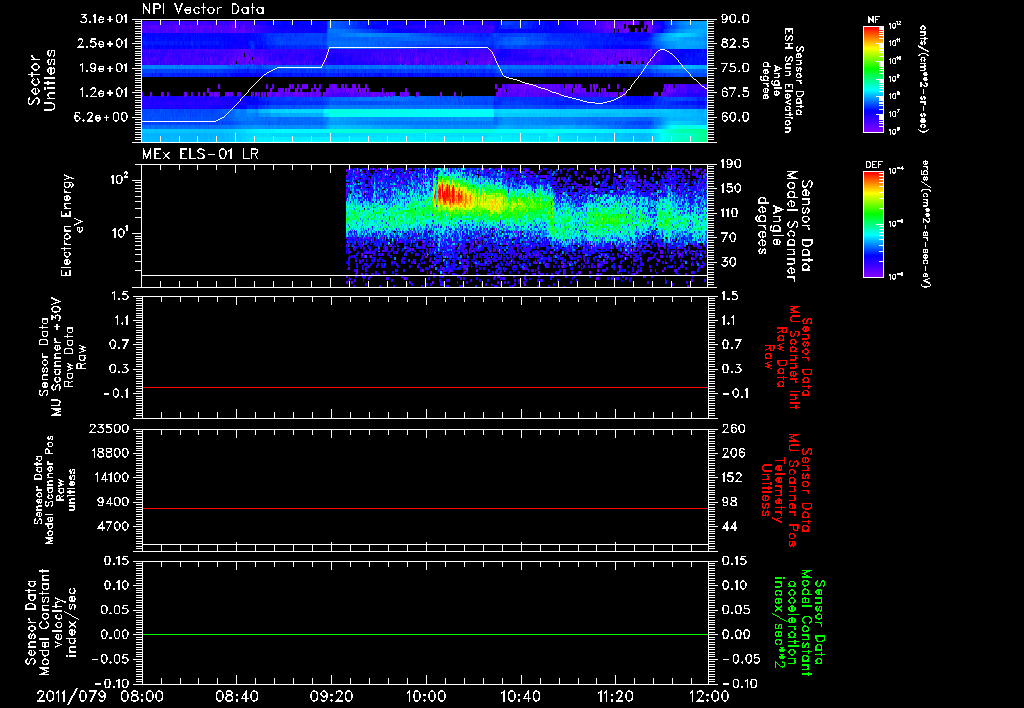Click the "190" scanner angle tick label
Screen dimensions: 1024x708
(x=731, y=164)
